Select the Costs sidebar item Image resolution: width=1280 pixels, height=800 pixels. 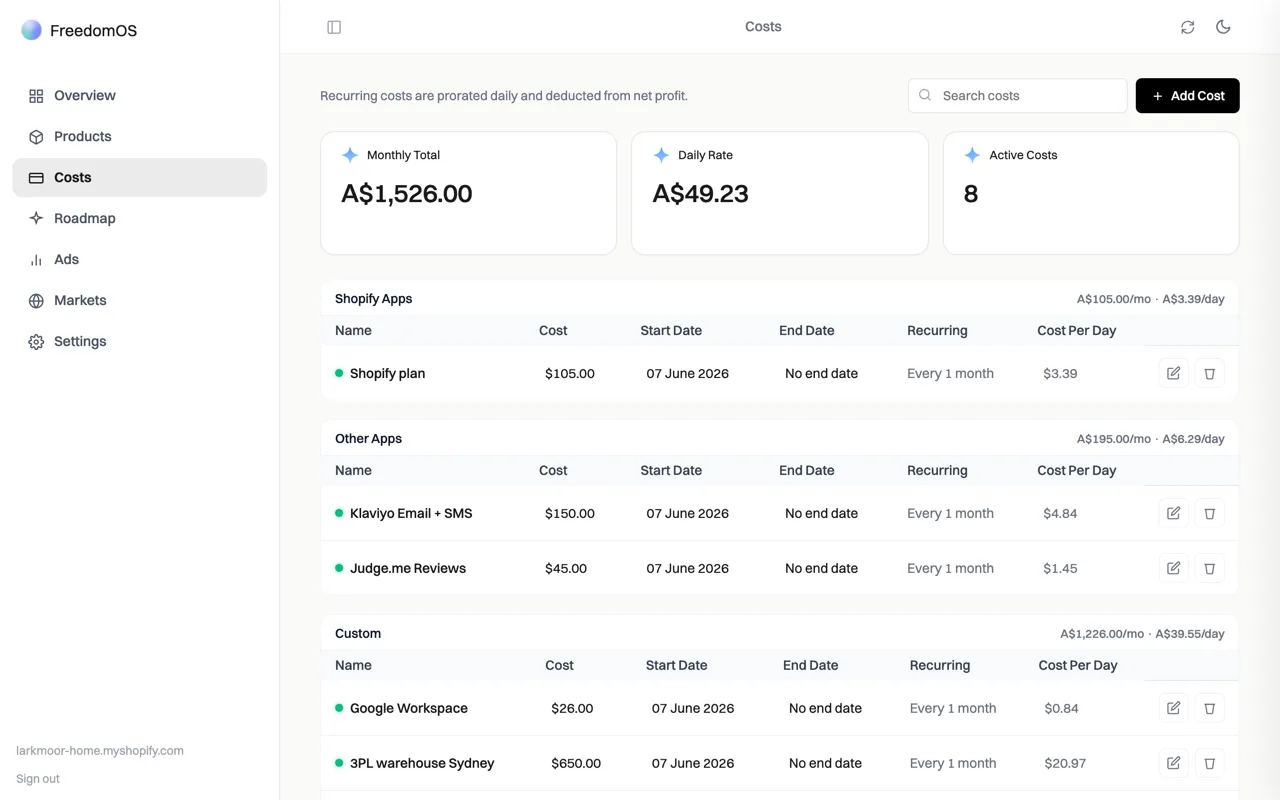click(x=140, y=178)
